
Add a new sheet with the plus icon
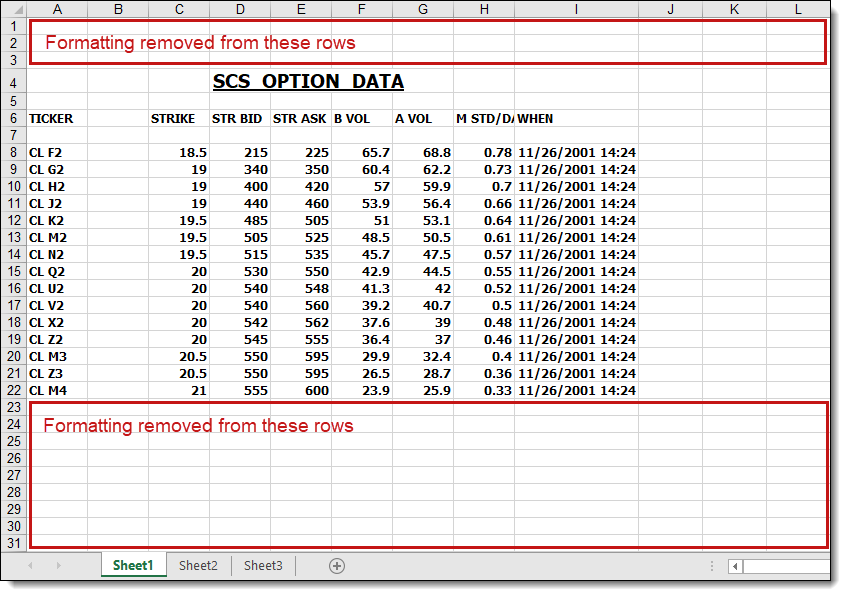pyautogui.click(x=337, y=566)
